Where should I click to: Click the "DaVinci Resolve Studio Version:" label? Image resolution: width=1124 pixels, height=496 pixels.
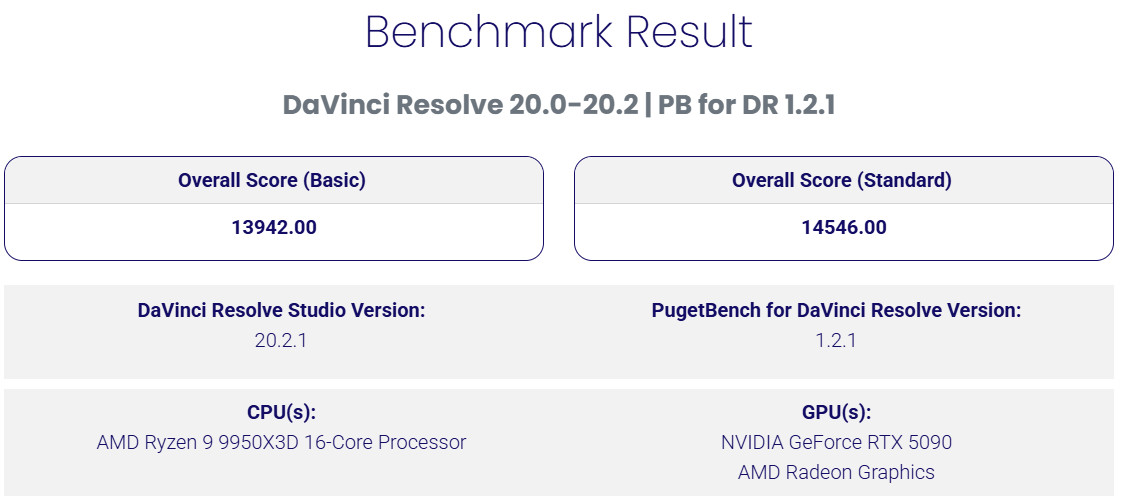(x=281, y=311)
